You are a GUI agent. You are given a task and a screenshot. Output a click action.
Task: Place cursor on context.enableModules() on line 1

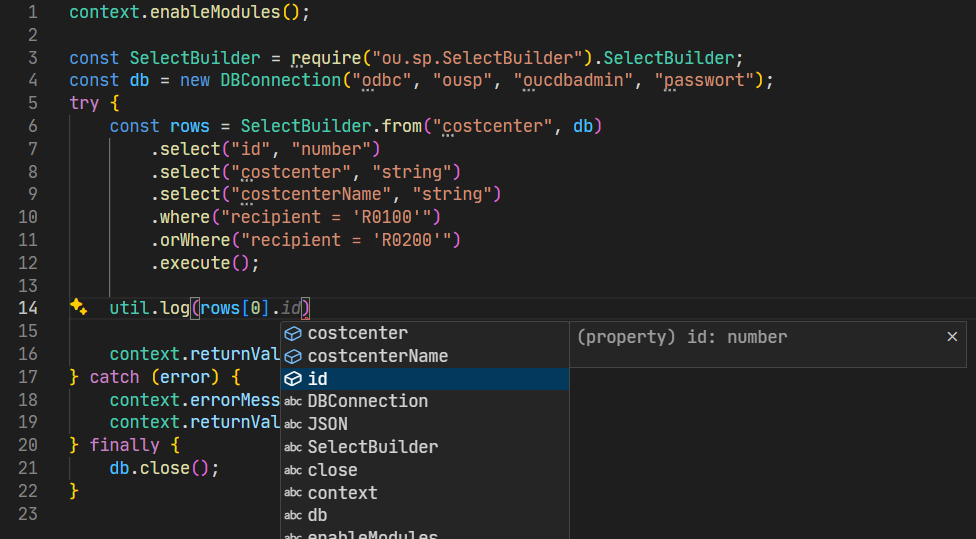[189, 12]
